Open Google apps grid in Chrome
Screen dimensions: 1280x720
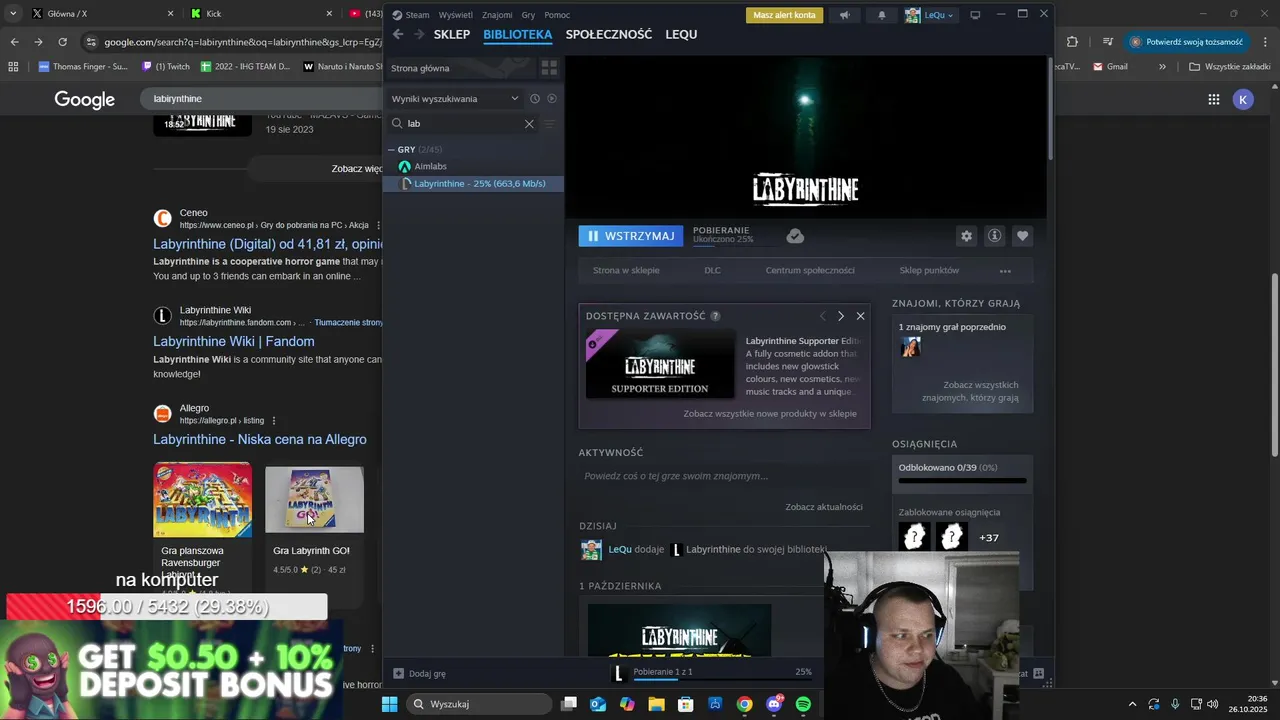pos(1213,99)
